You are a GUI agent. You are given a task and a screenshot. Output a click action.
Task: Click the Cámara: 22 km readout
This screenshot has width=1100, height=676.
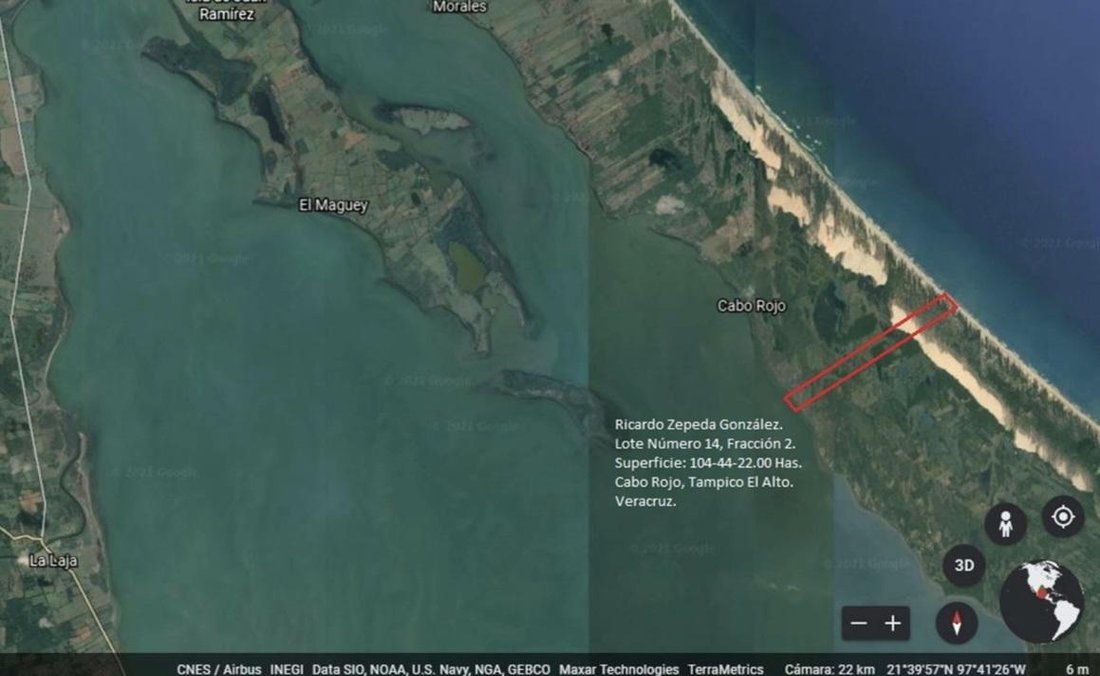pos(829,670)
